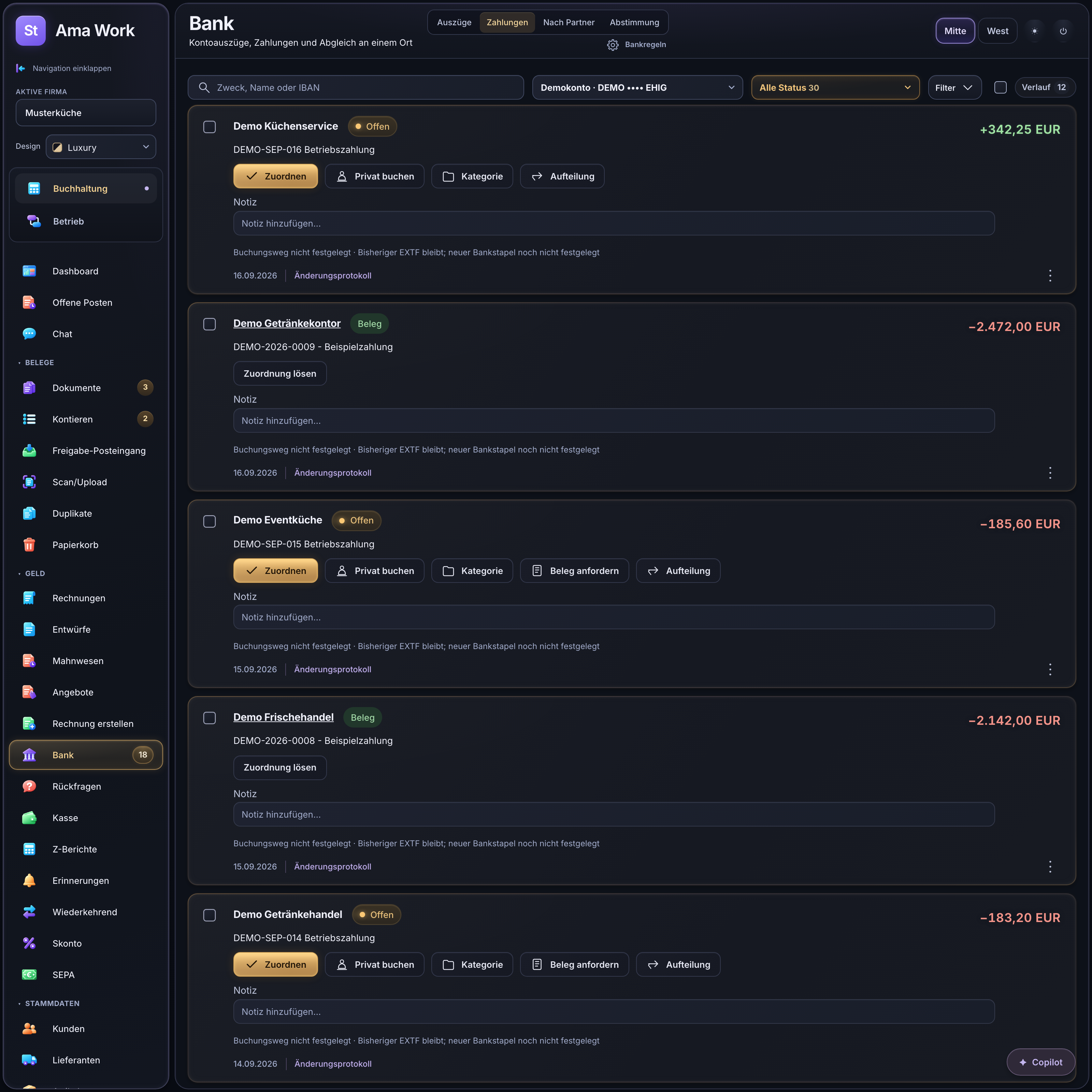Open Rückfragen question icon
Viewport: 1092px width, 1092px height.
click(29, 786)
